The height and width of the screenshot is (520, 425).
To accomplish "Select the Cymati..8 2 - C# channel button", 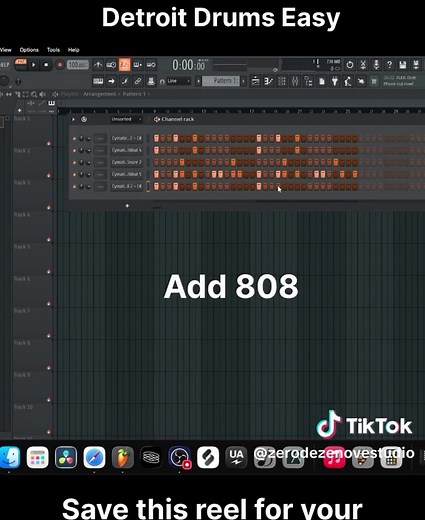I will click(x=126, y=186).
